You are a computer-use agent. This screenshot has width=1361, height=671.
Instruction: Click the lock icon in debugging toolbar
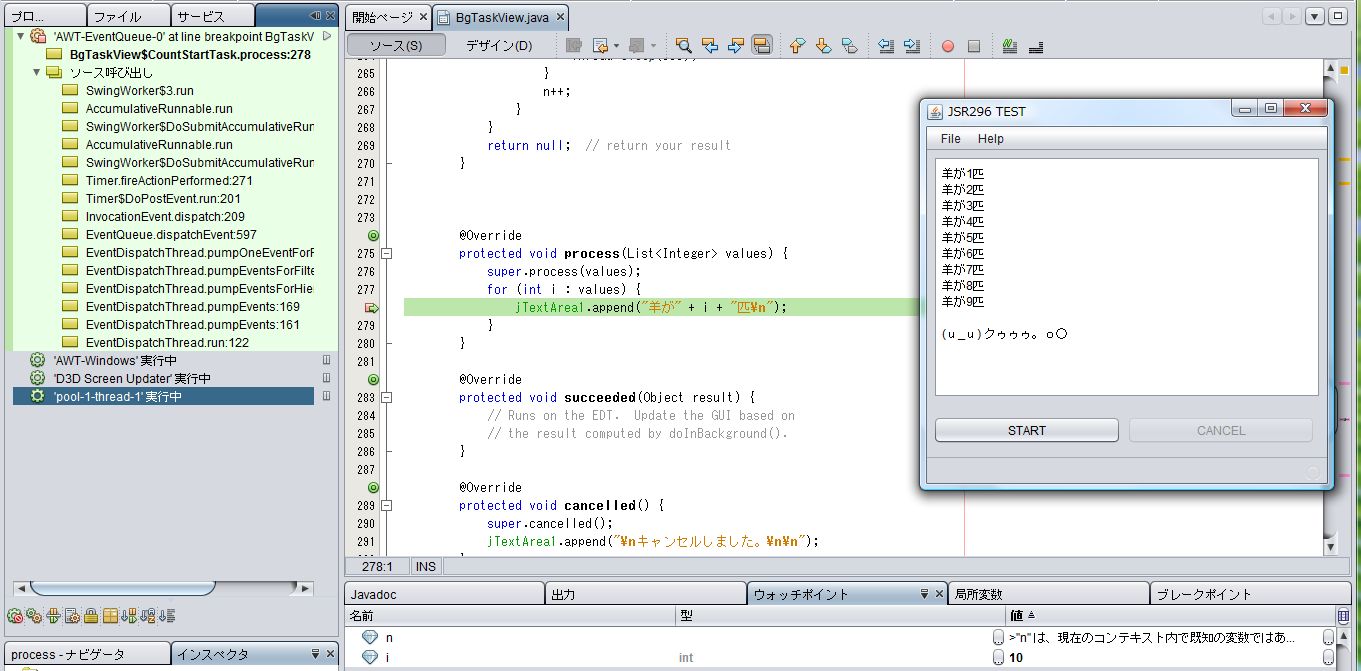coord(91,616)
